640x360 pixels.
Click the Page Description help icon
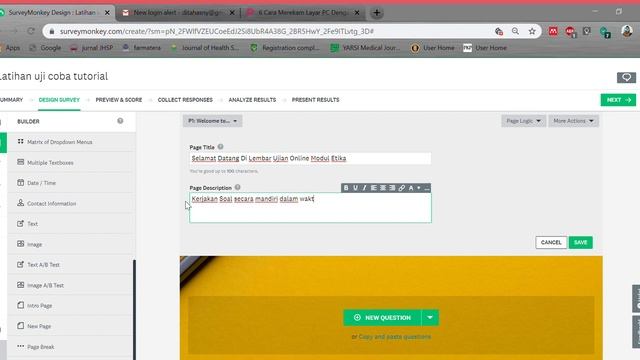[238, 187]
